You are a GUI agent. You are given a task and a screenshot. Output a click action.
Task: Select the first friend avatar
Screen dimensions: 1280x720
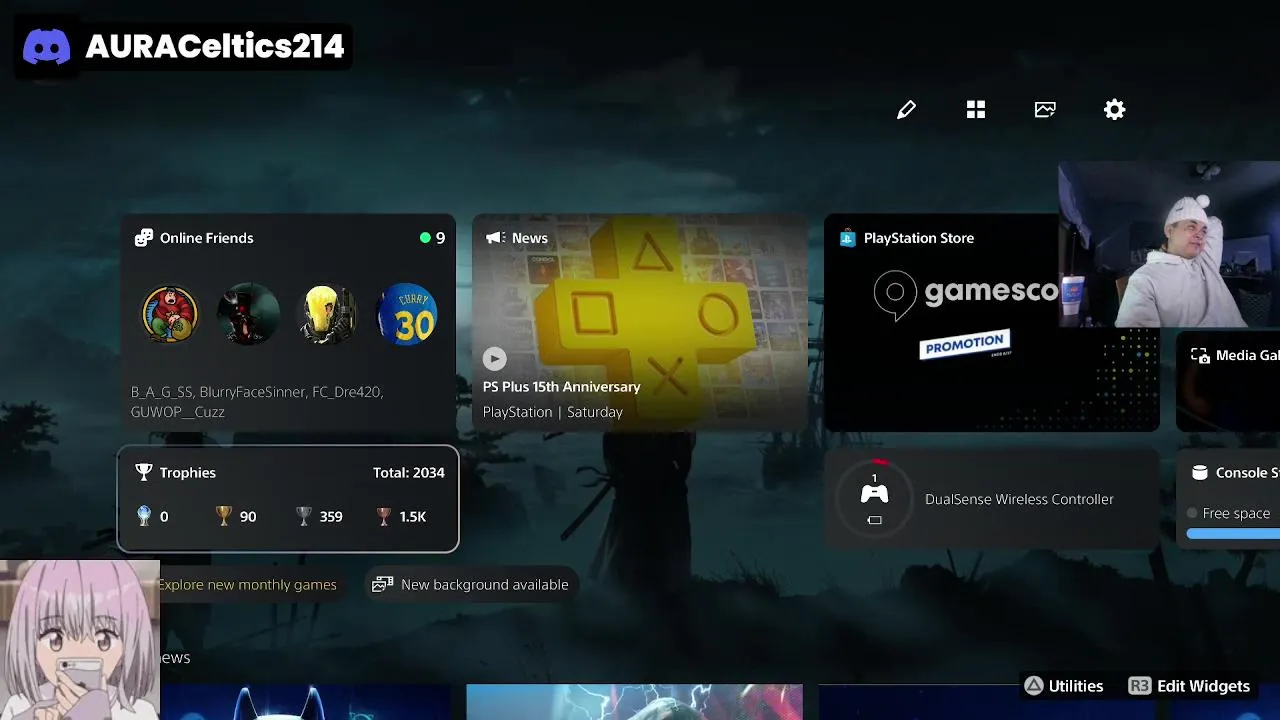[169, 314]
